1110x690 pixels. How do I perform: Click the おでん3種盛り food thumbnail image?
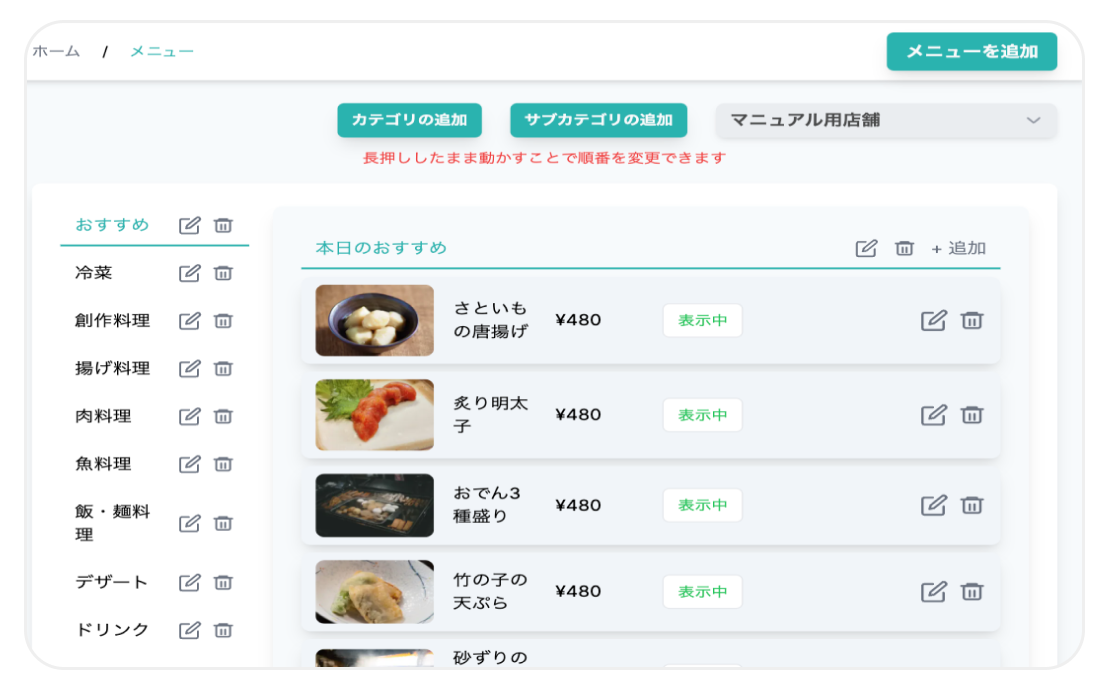[374, 506]
